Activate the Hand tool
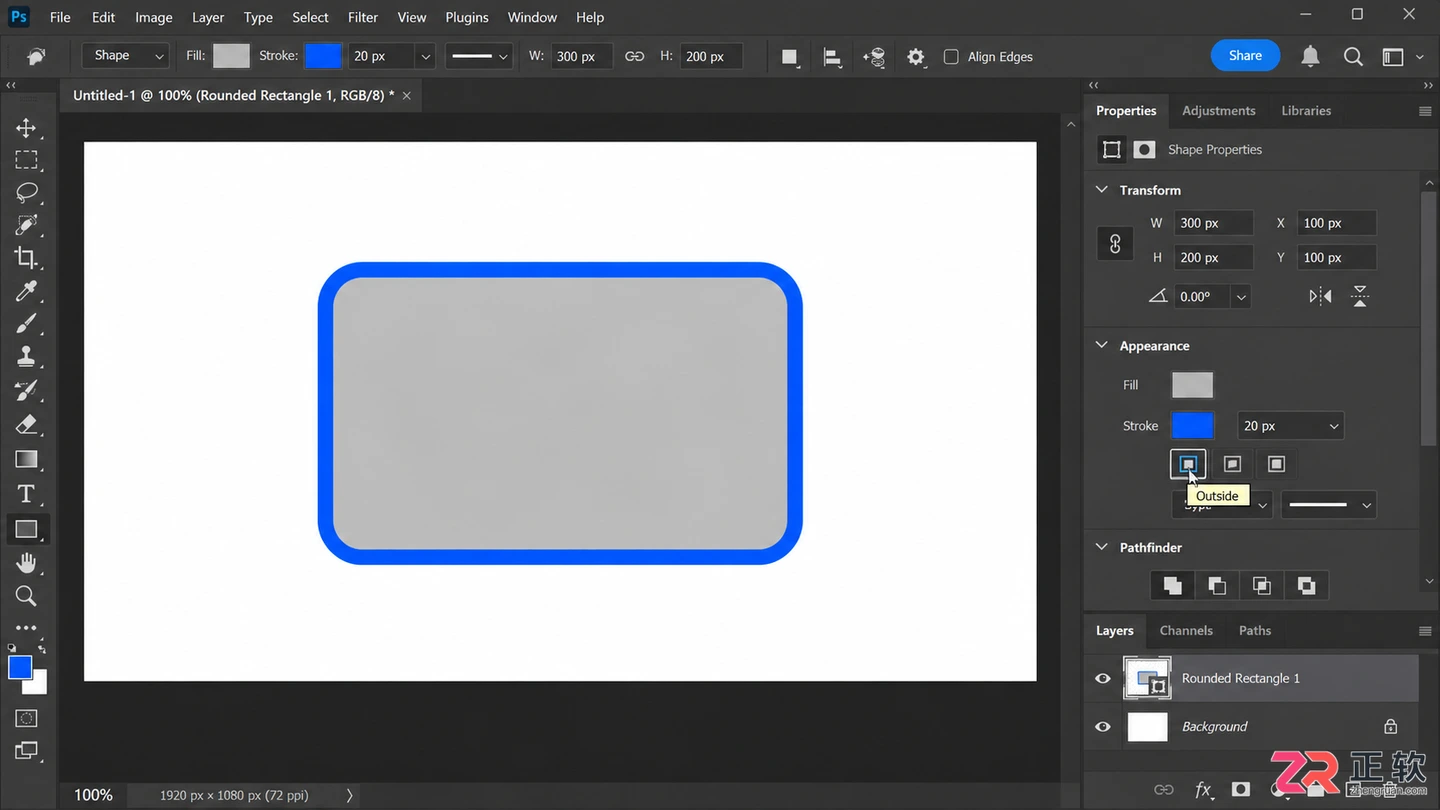The image size is (1440, 810). pyautogui.click(x=26, y=563)
